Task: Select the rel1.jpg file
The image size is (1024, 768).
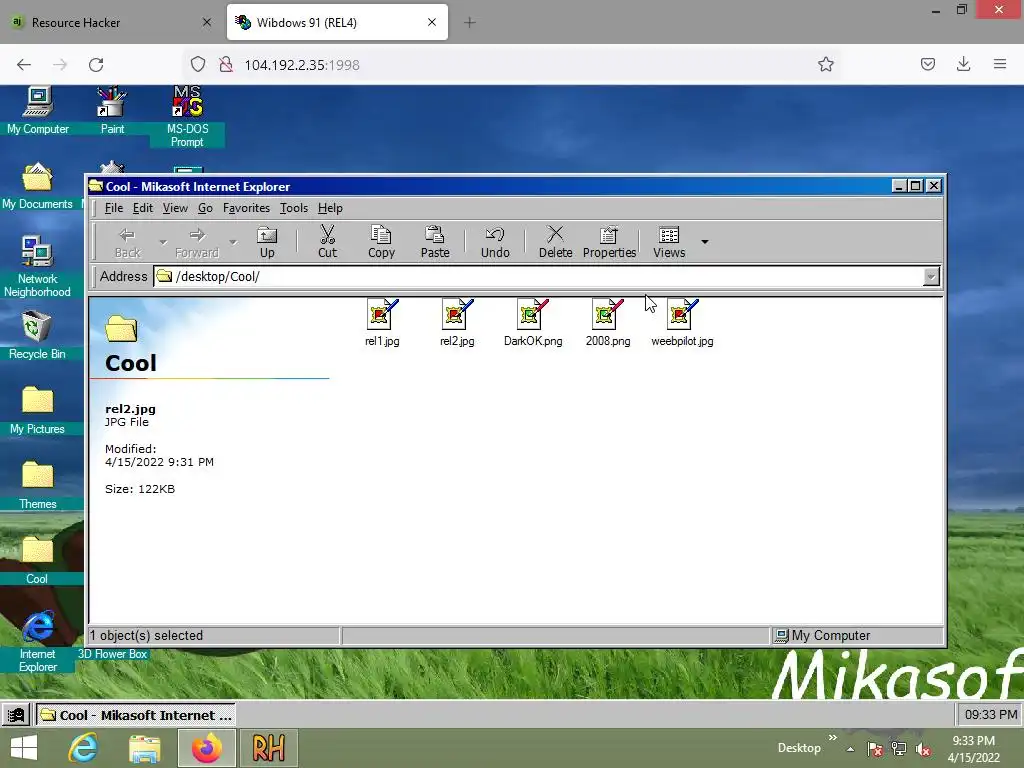Action: click(x=382, y=323)
